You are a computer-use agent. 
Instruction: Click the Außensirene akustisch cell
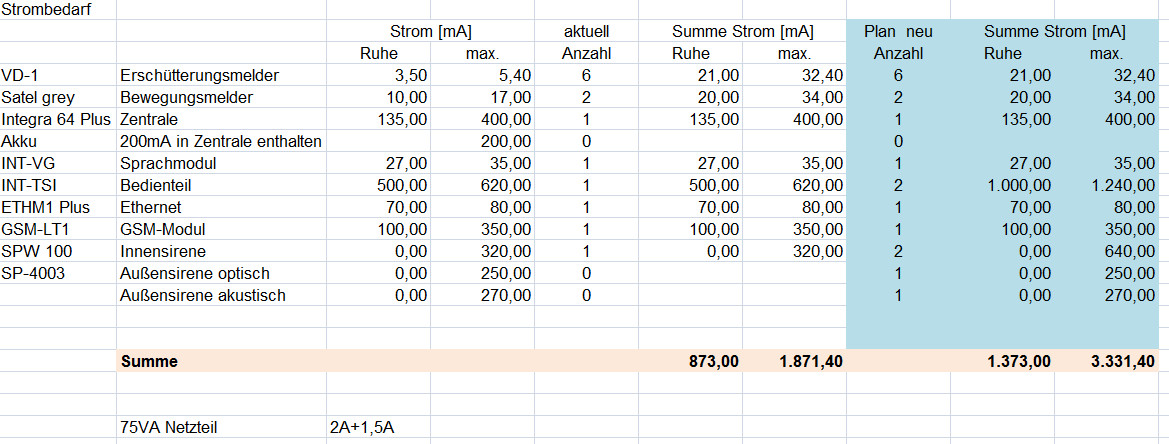tap(202, 295)
